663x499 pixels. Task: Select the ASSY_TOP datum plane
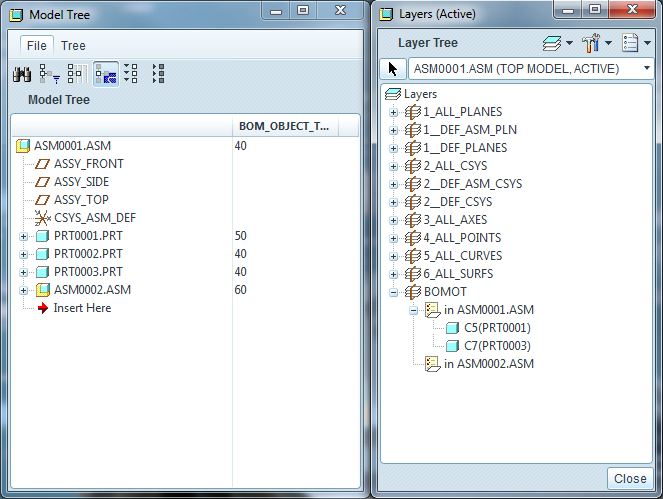pos(81,200)
